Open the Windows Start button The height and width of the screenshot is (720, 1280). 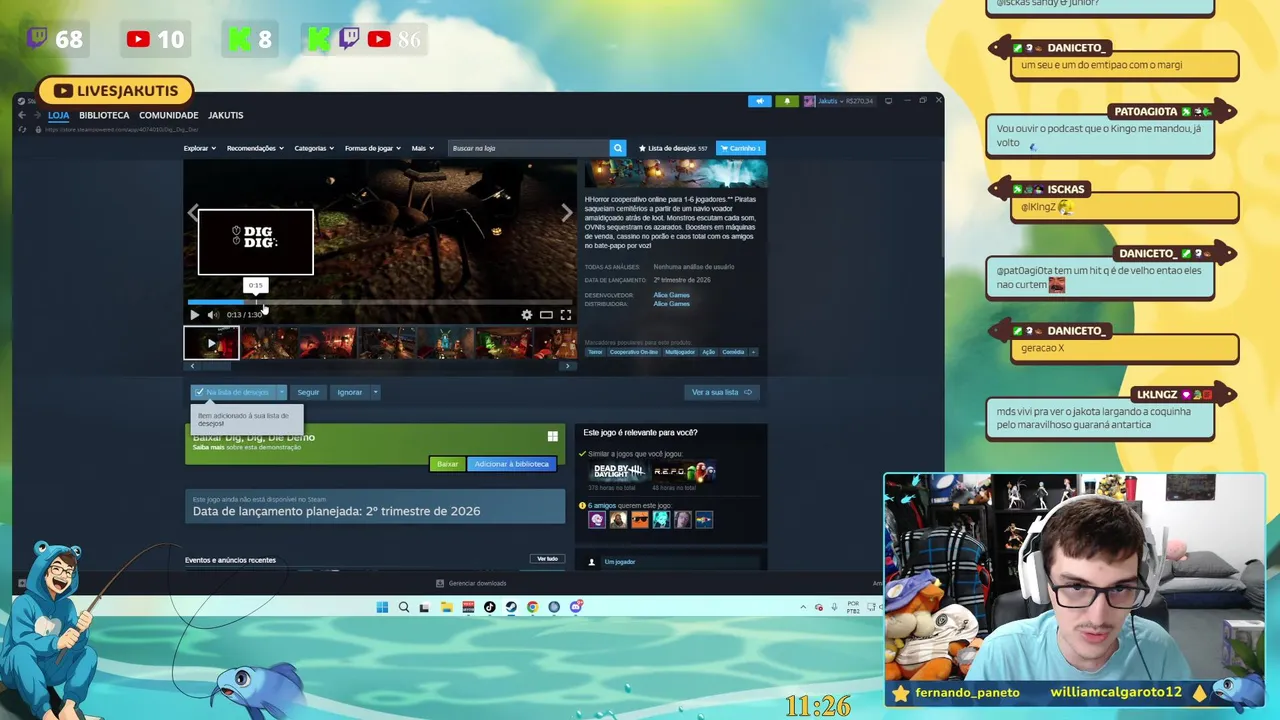coord(382,607)
